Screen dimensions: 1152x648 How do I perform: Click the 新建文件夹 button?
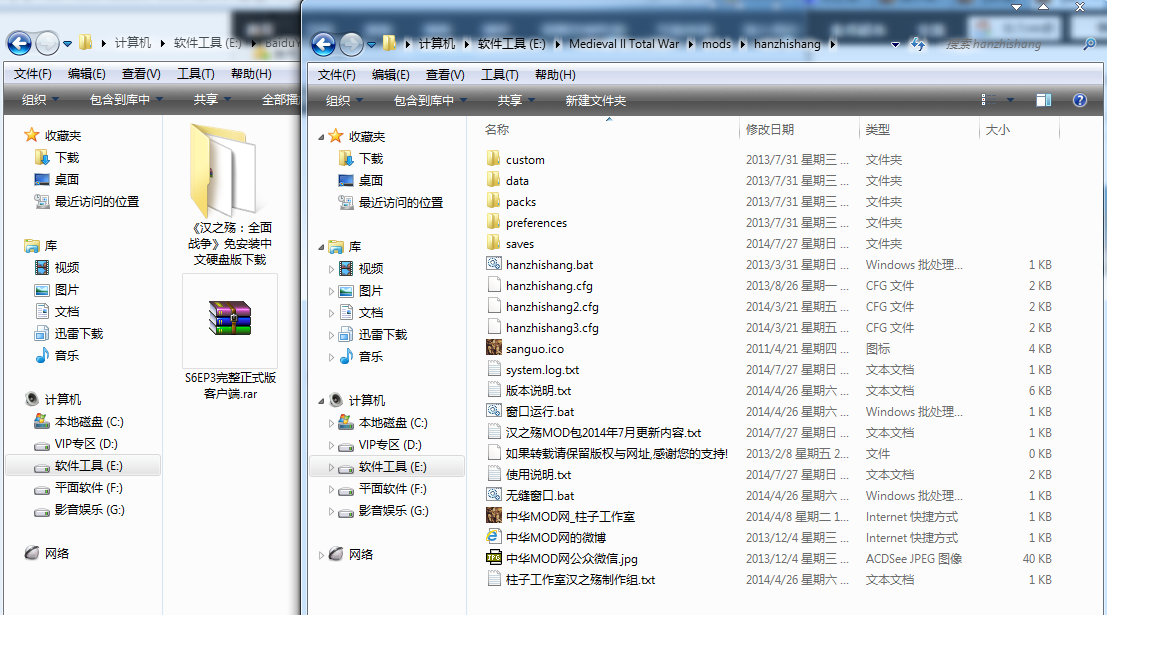click(595, 101)
